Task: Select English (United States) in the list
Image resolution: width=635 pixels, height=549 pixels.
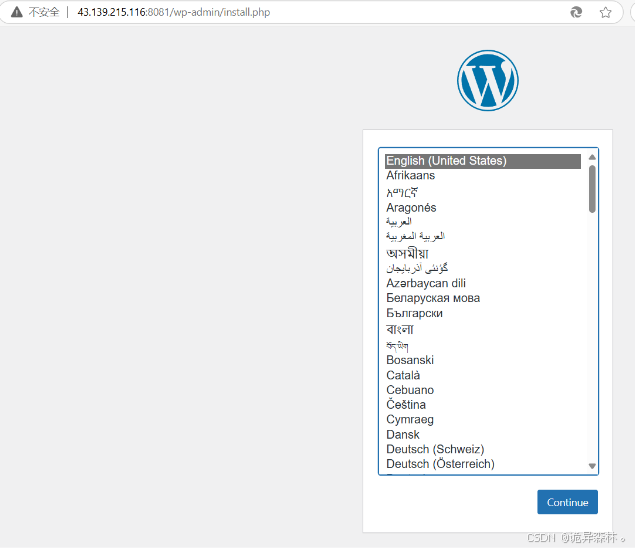Action: (x=483, y=161)
